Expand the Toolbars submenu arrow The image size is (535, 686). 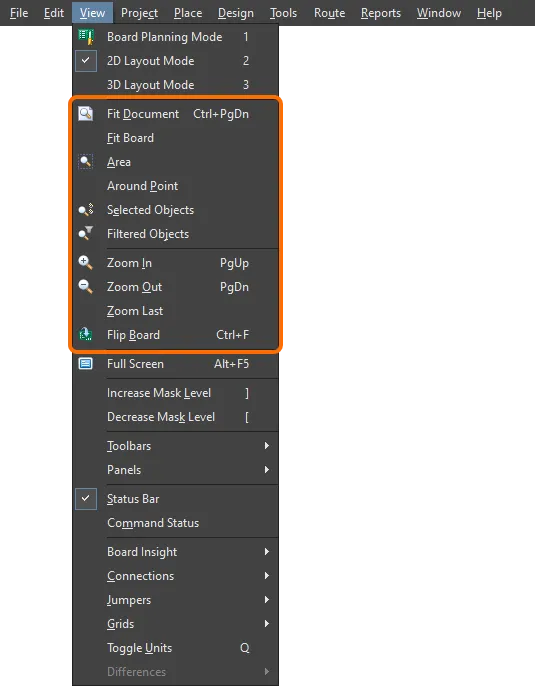click(x=266, y=446)
